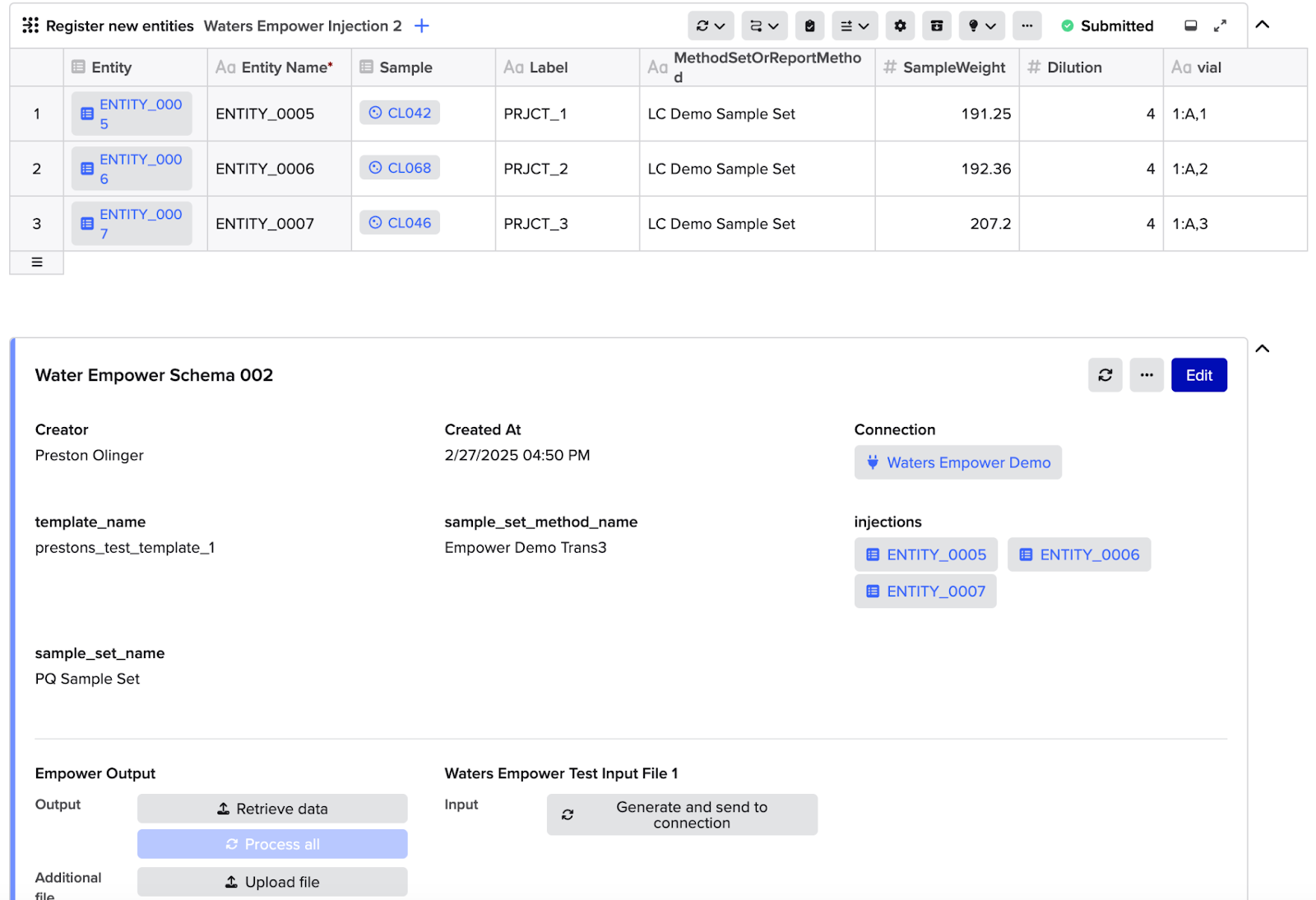Screen dimensions: 1316x900
Task: Click Generate and send to connection
Action: pos(682,814)
